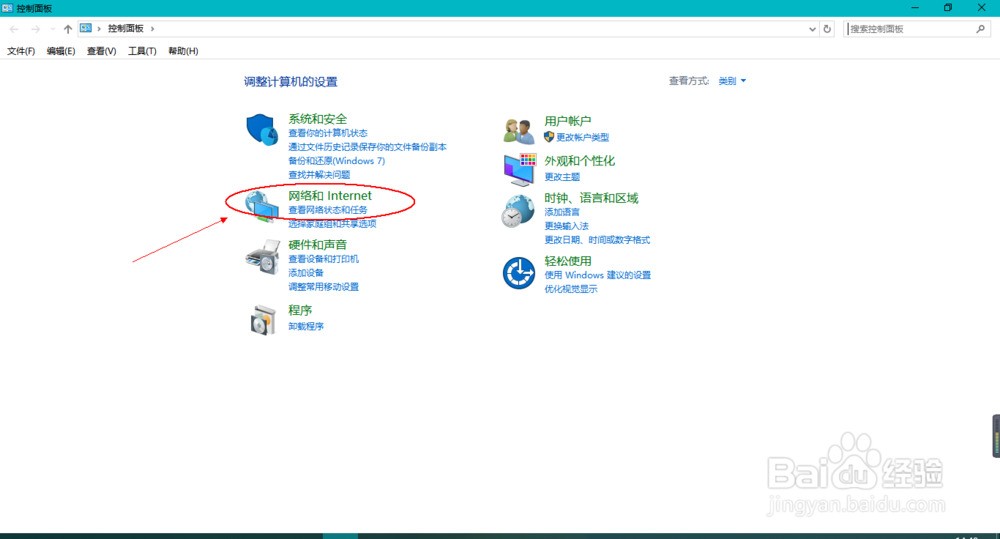Refresh the Control Panel address bar
This screenshot has width=1000, height=539.
pyautogui.click(x=827, y=29)
